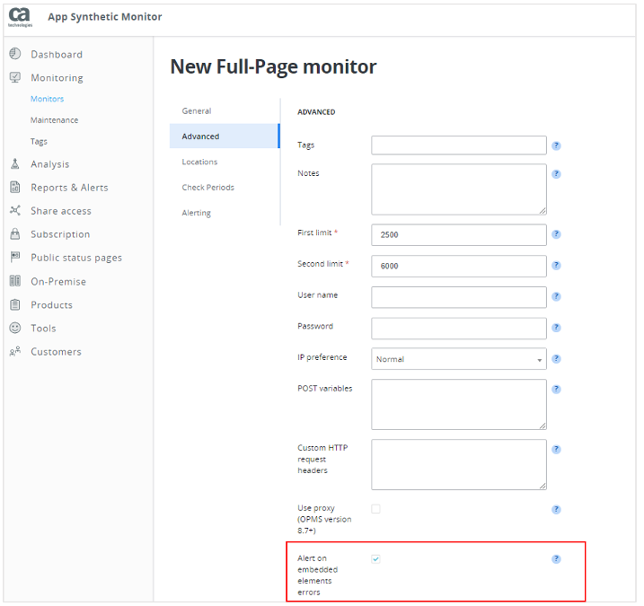Open help for the Notes field
644x606 pixels.
click(x=556, y=174)
